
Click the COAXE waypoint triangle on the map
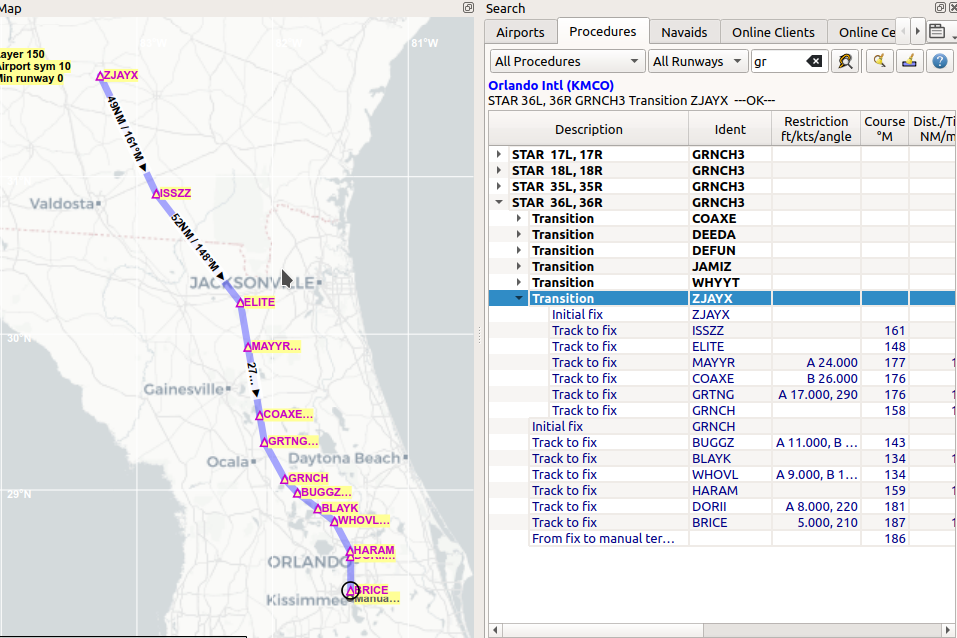pyautogui.click(x=259, y=415)
